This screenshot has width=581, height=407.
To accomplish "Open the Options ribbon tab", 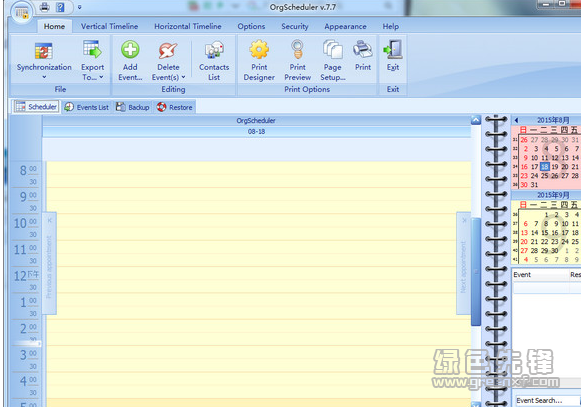I will click(251, 26).
